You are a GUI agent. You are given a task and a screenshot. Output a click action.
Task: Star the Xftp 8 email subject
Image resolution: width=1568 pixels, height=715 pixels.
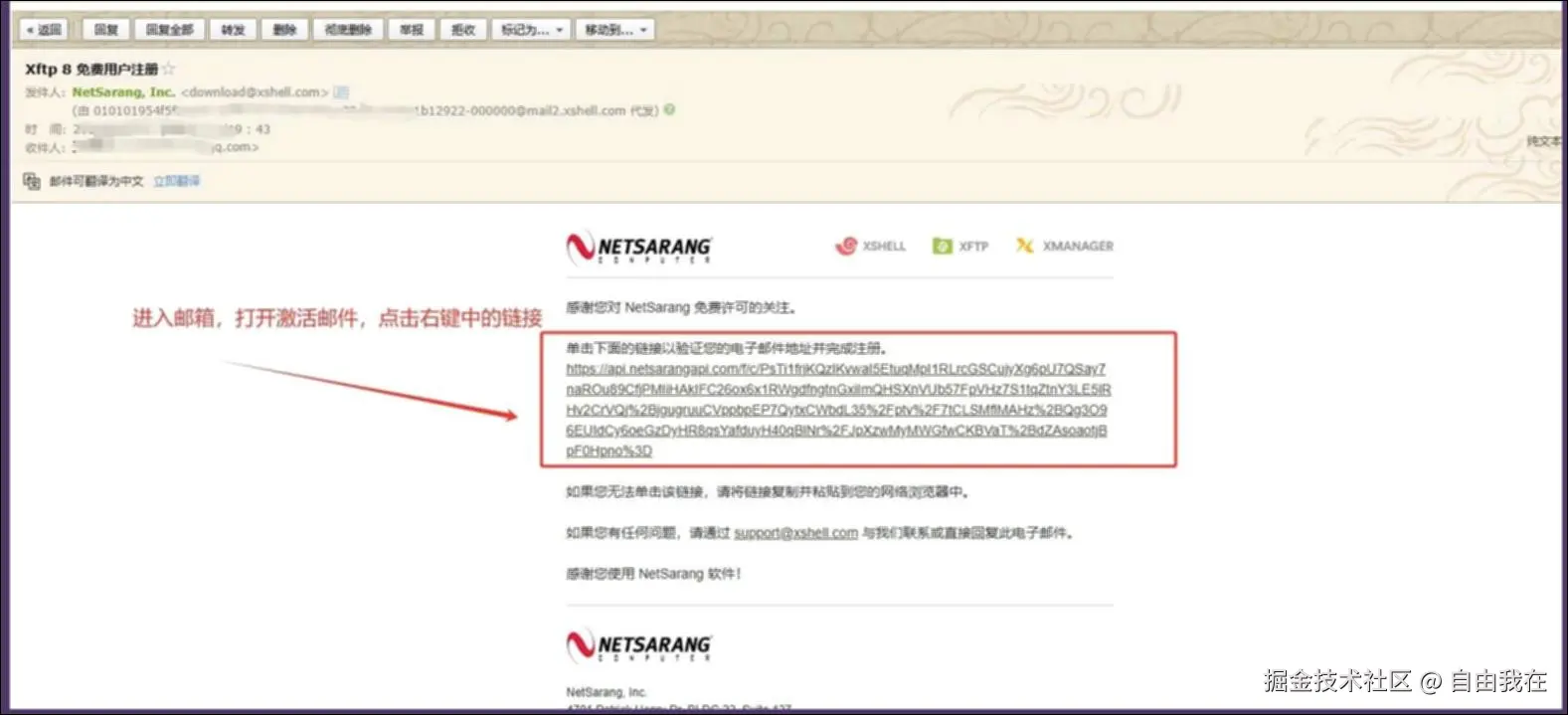(168, 69)
